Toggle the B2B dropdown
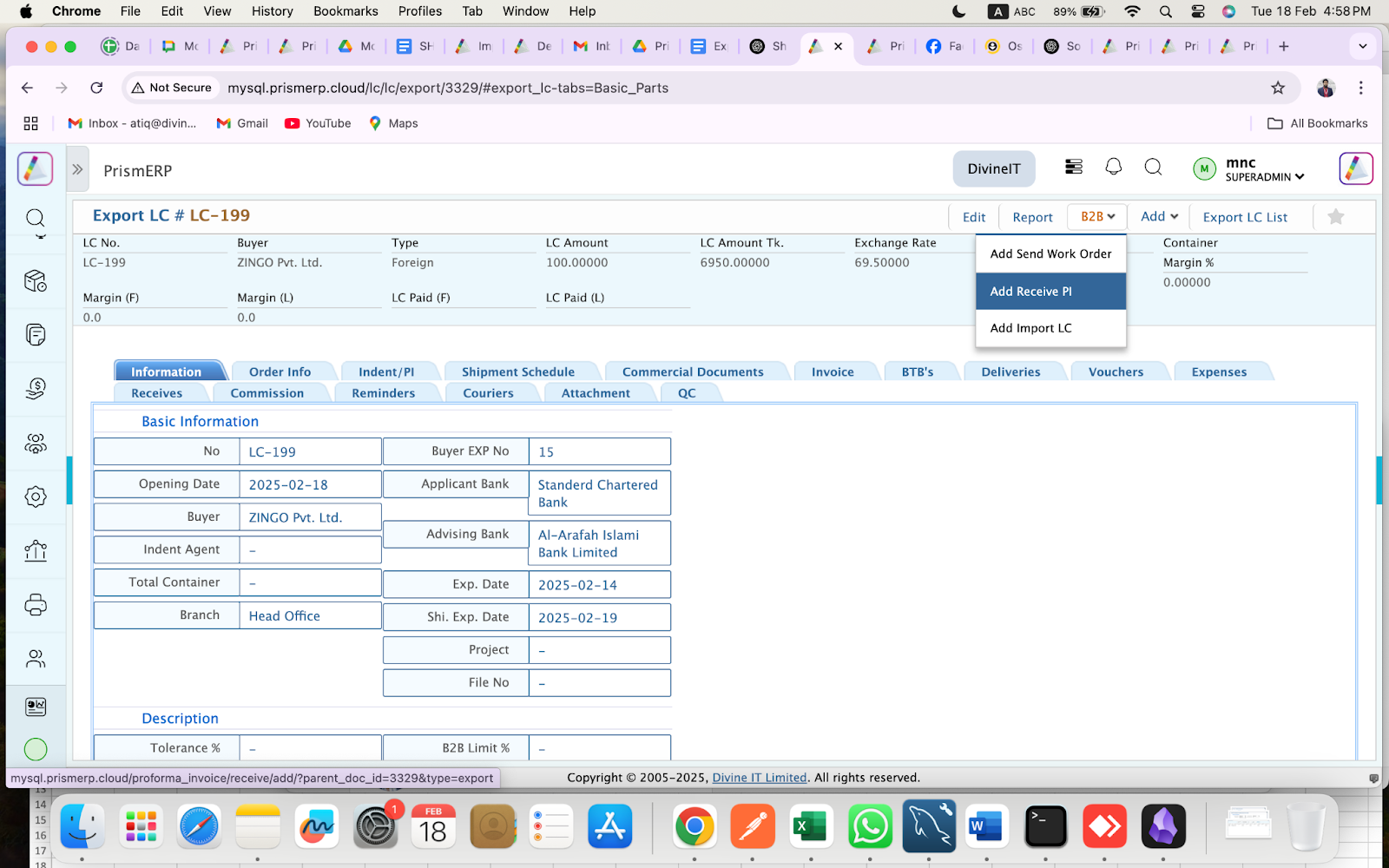Screen dimensions: 1389x868 [x=1097, y=216]
